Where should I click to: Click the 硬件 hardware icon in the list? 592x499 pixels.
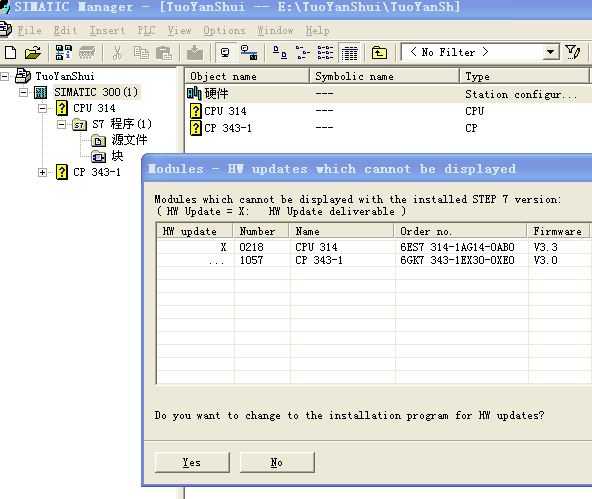click(x=194, y=93)
